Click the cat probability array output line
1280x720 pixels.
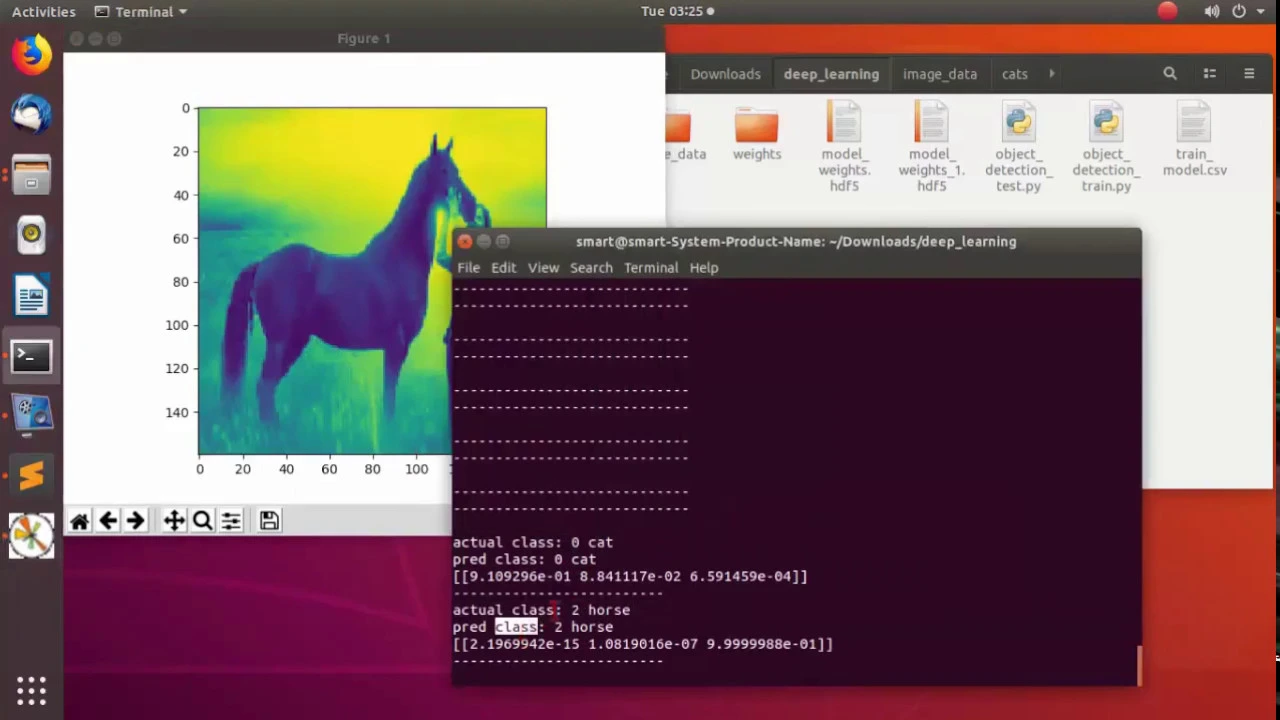pos(630,576)
